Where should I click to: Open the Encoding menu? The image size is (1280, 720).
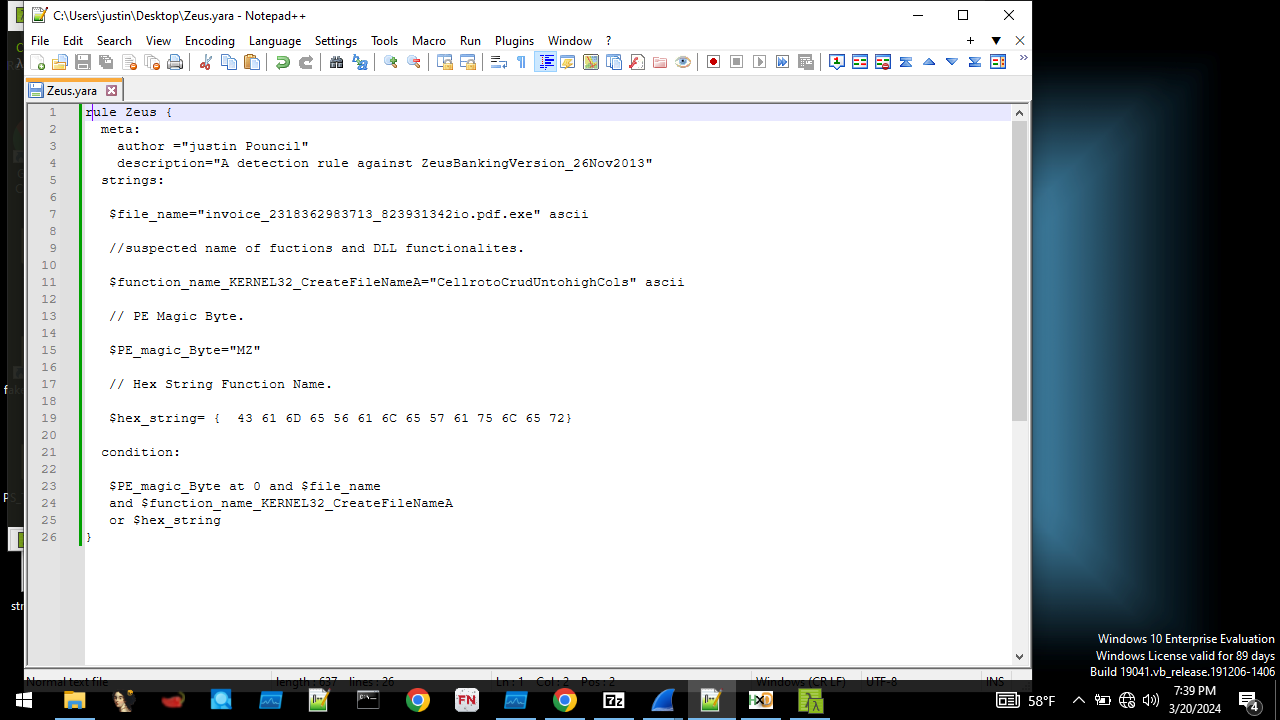point(210,41)
